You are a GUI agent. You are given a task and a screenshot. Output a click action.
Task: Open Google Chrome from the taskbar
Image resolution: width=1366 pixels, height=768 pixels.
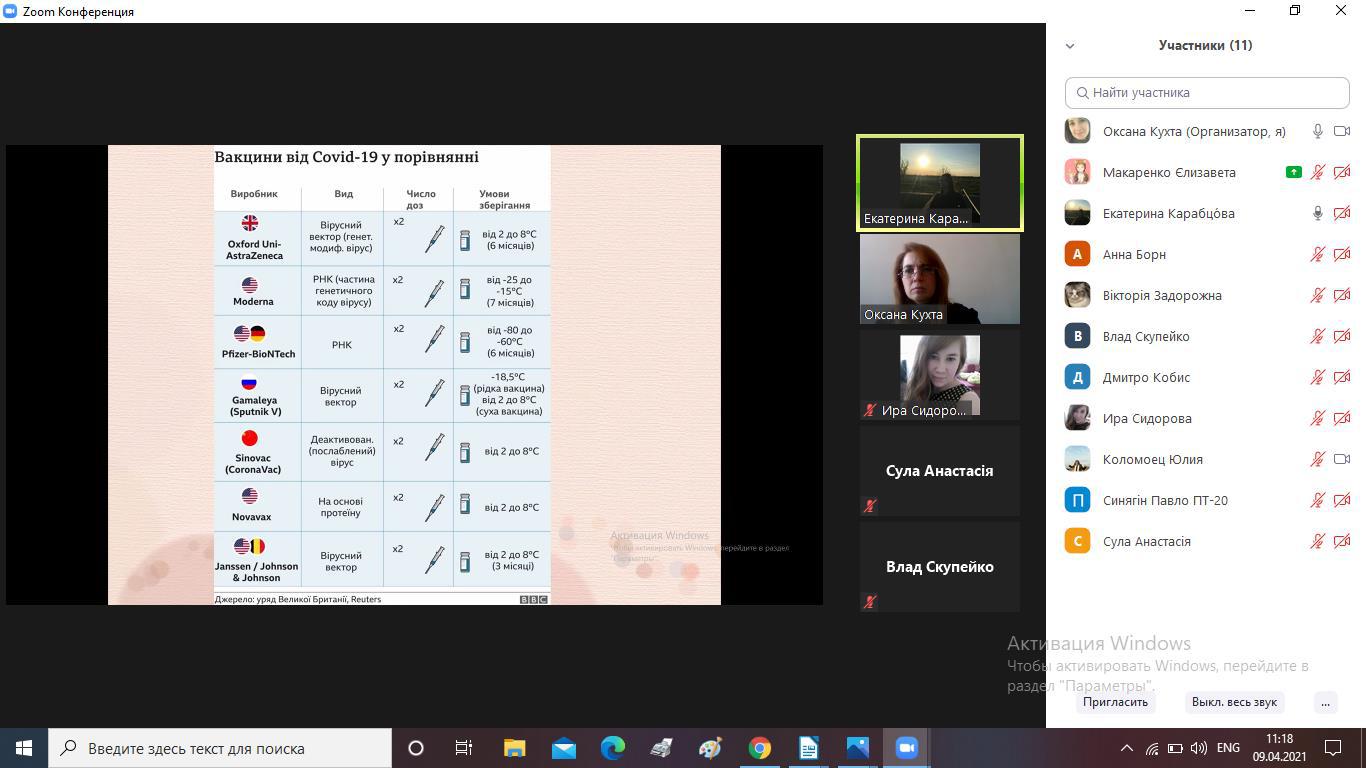click(x=760, y=748)
